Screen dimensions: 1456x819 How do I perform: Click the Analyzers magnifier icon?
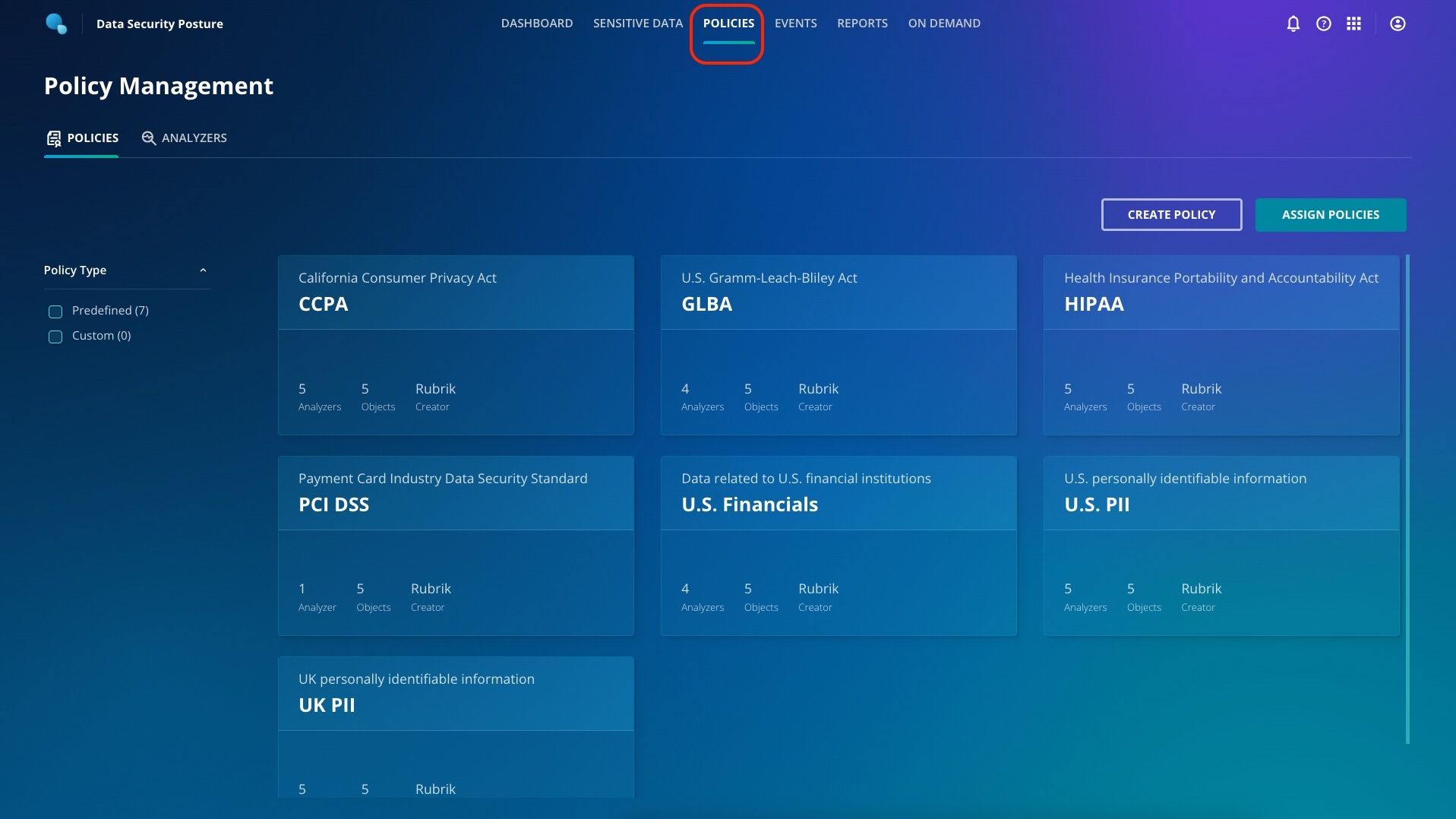149,138
